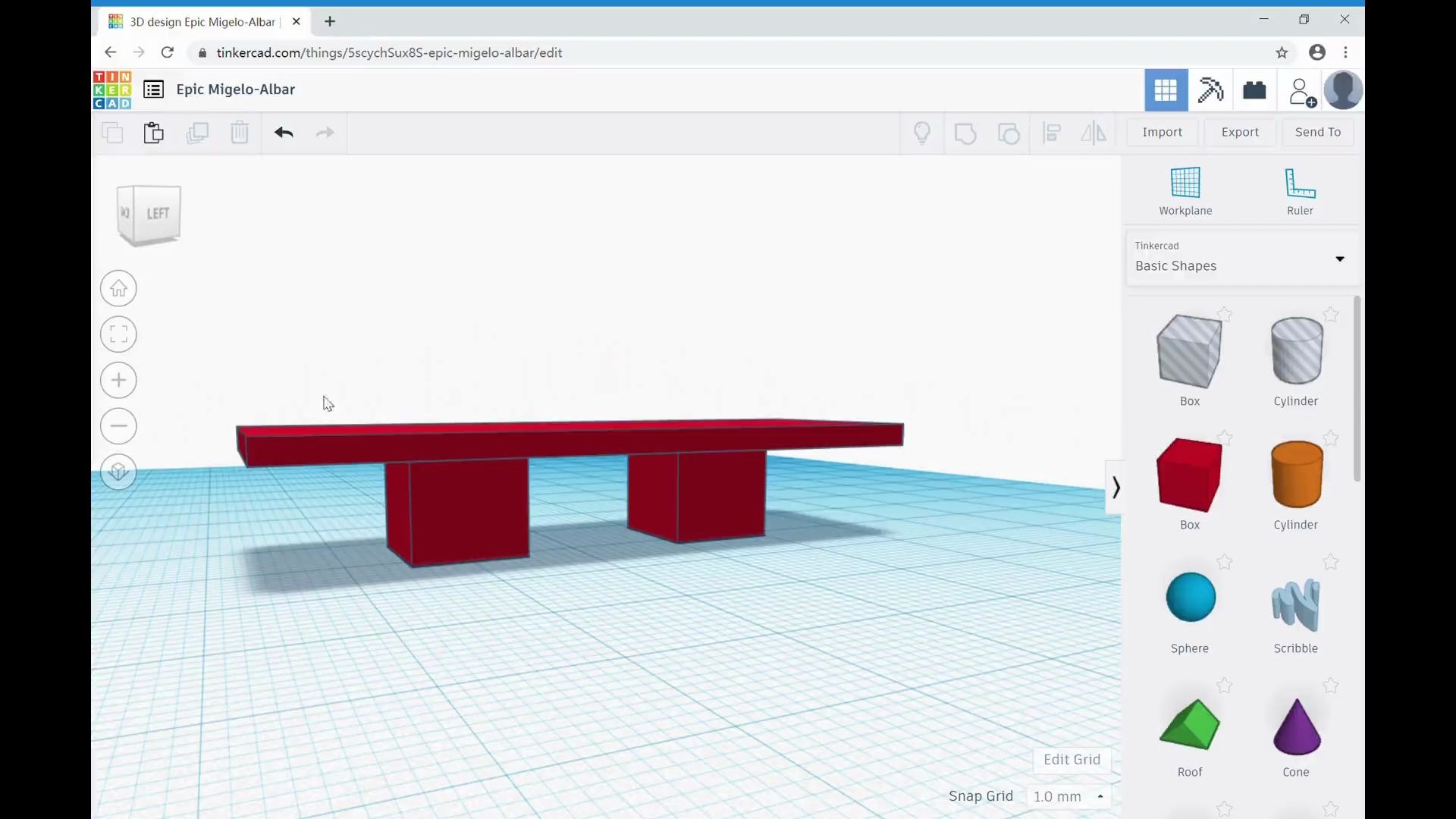Favorite the Scribble star
This screenshot has height=819, width=1456.
pos(1330,561)
